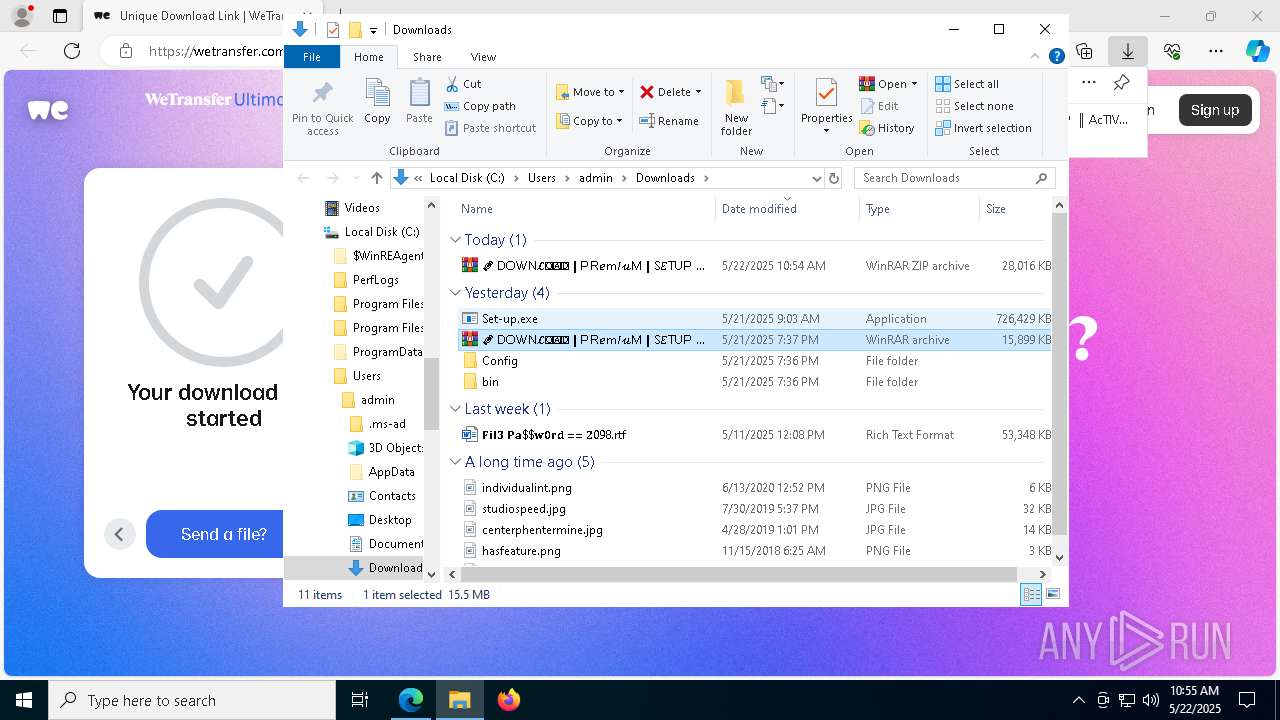
Task: Click Edit in Open group
Action: (879, 106)
